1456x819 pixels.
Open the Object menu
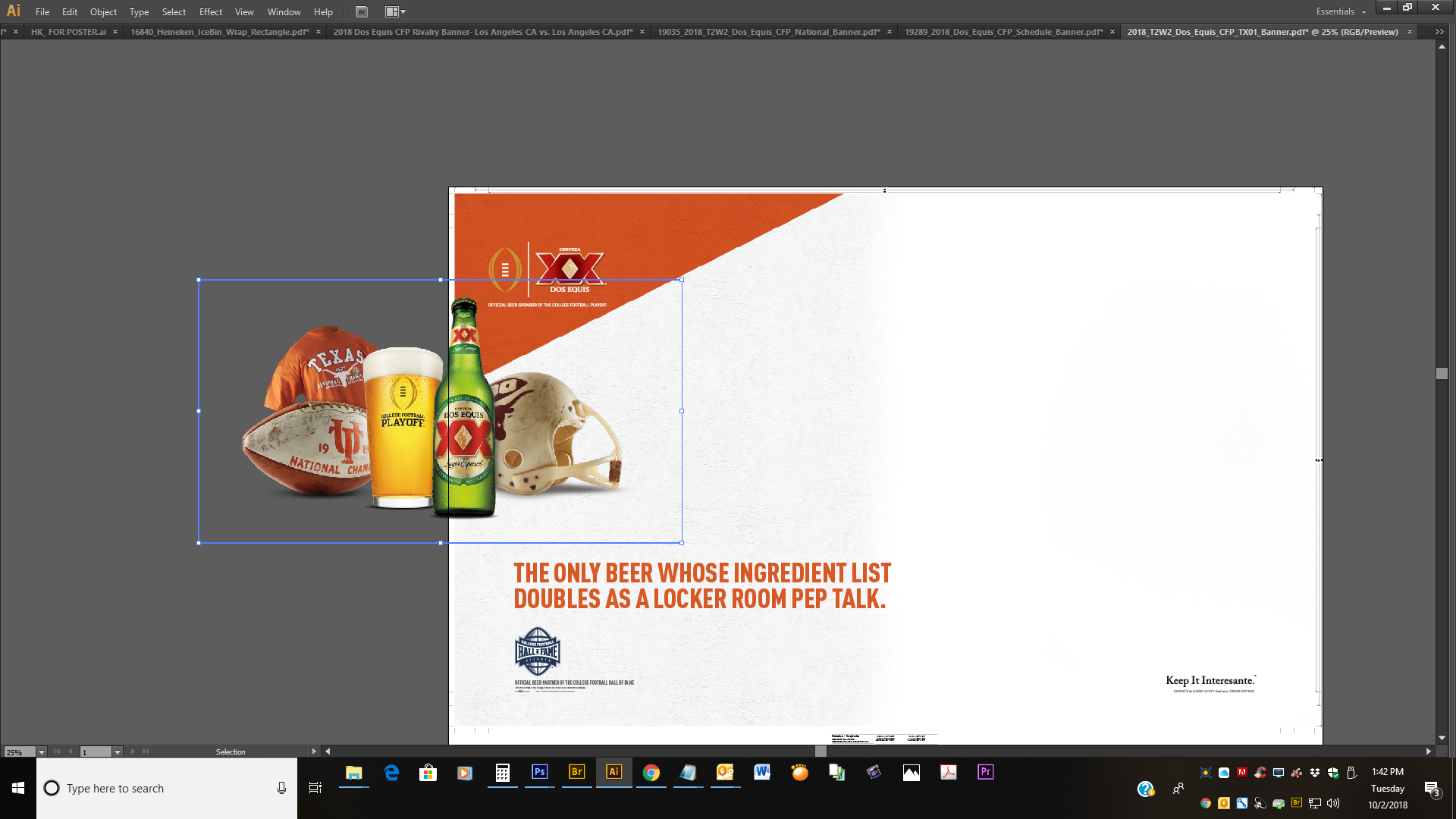coord(103,11)
